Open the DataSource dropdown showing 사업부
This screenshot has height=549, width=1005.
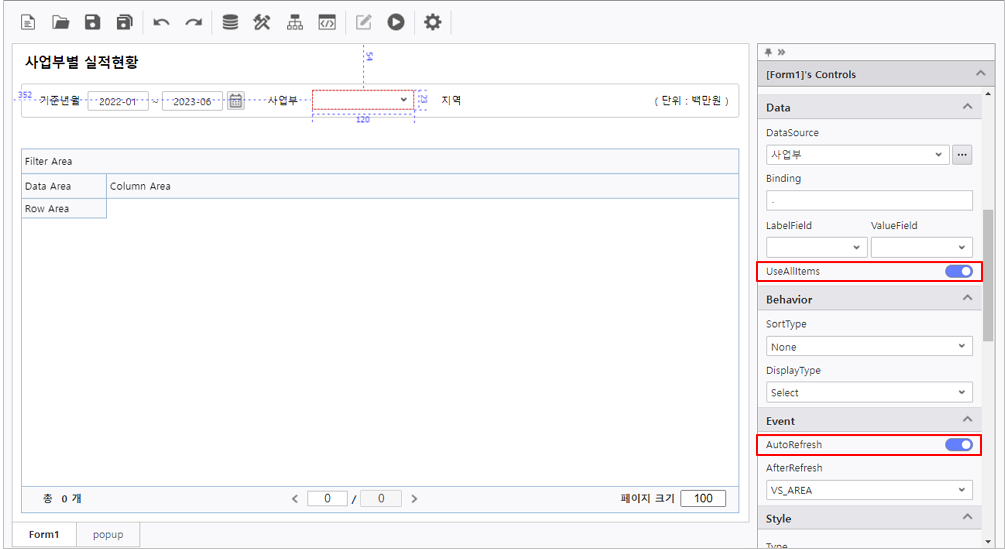[857, 155]
